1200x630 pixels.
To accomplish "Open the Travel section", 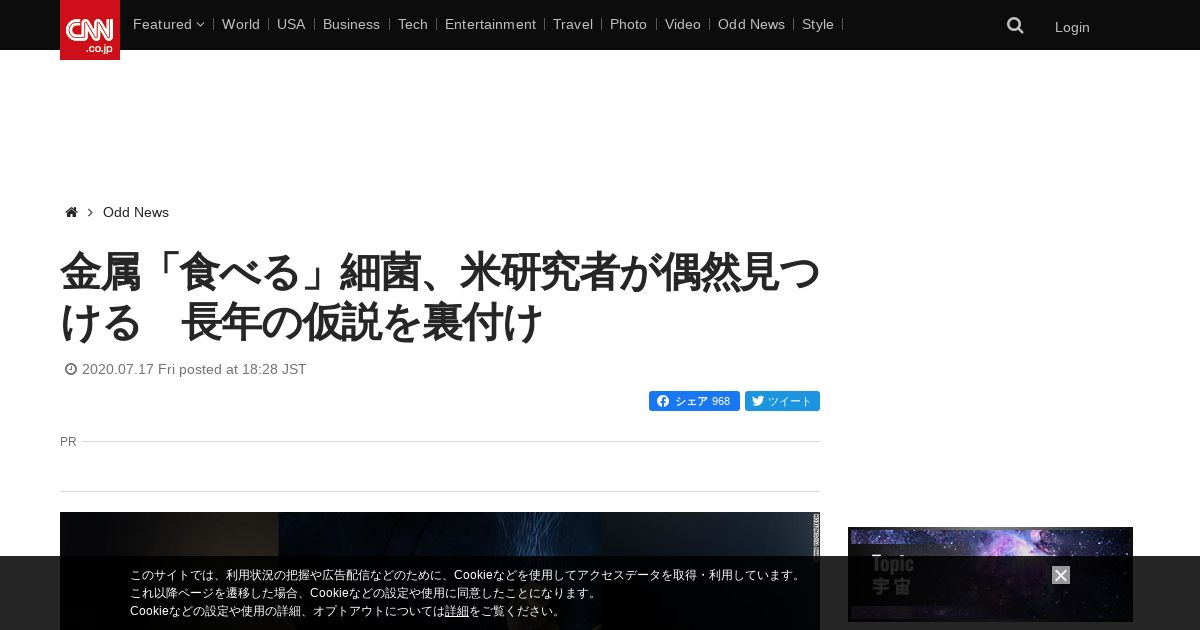I will click(573, 24).
